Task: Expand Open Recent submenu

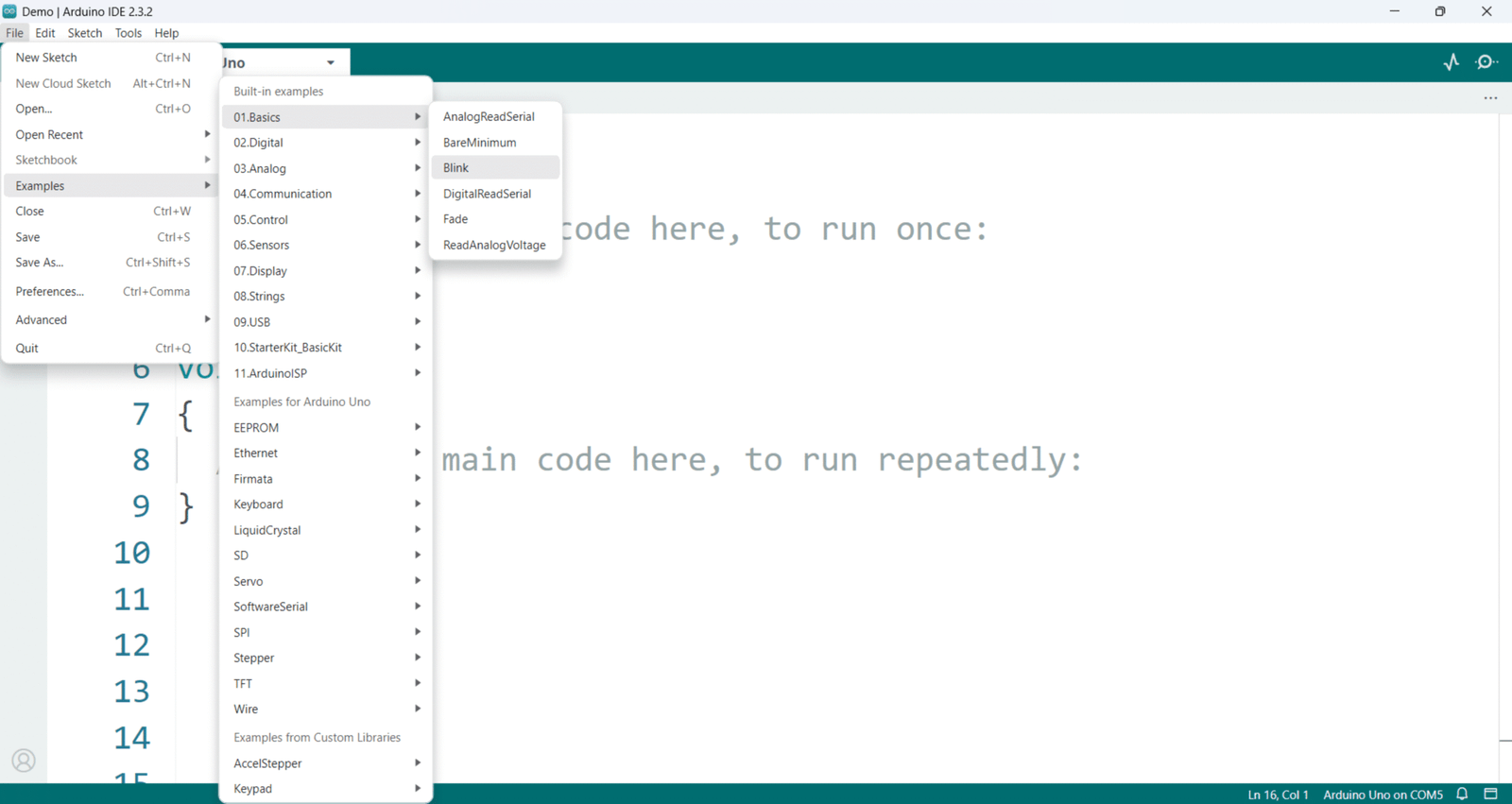Action: (110, 134)
